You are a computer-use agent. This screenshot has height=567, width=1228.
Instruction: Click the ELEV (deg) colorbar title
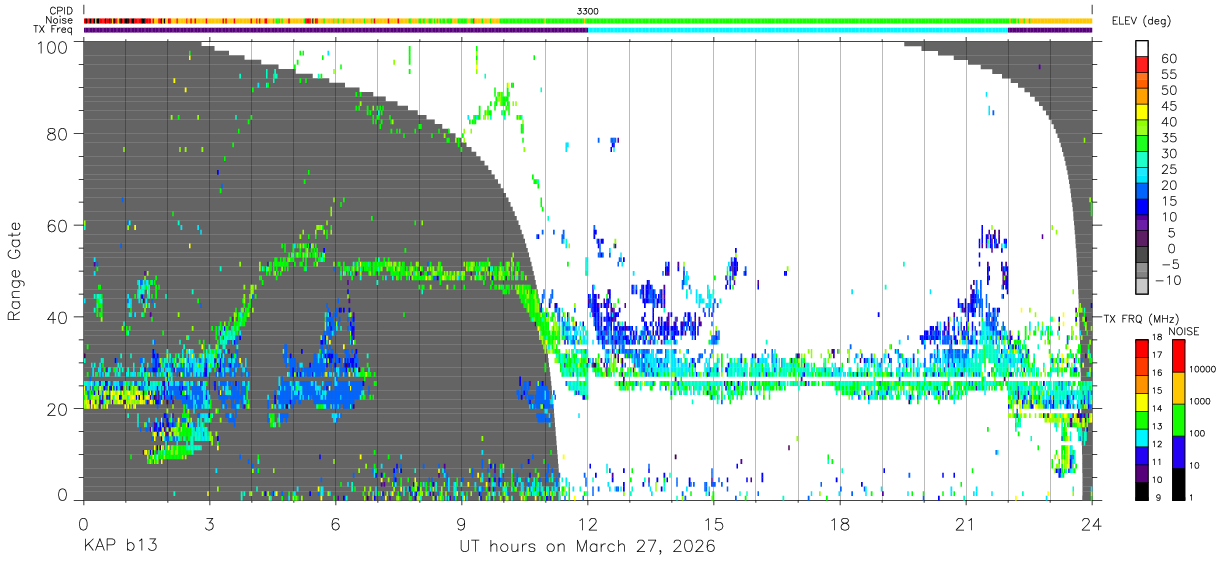click(x=1140, y=21)
